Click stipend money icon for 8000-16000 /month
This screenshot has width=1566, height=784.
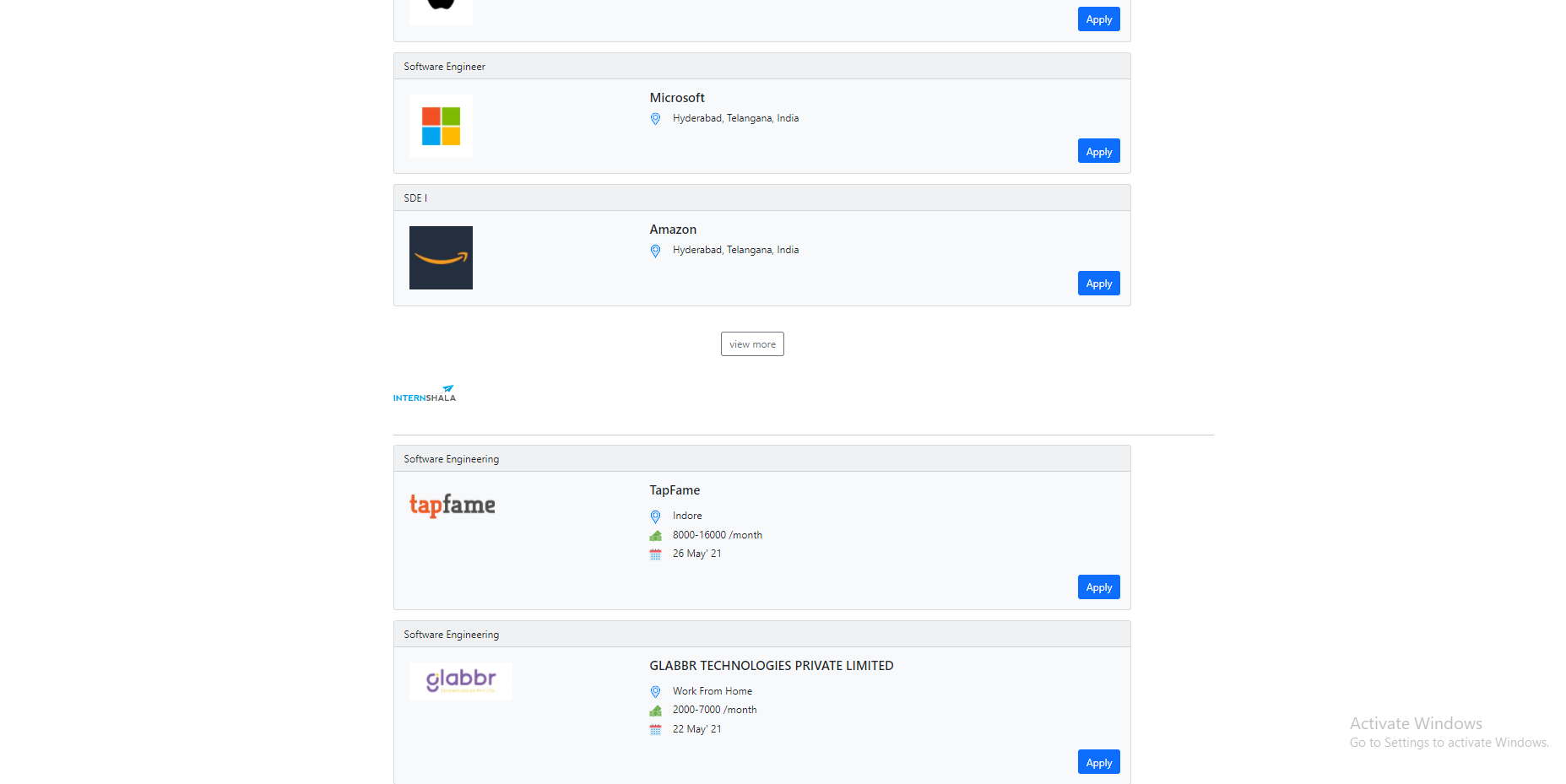655,536
